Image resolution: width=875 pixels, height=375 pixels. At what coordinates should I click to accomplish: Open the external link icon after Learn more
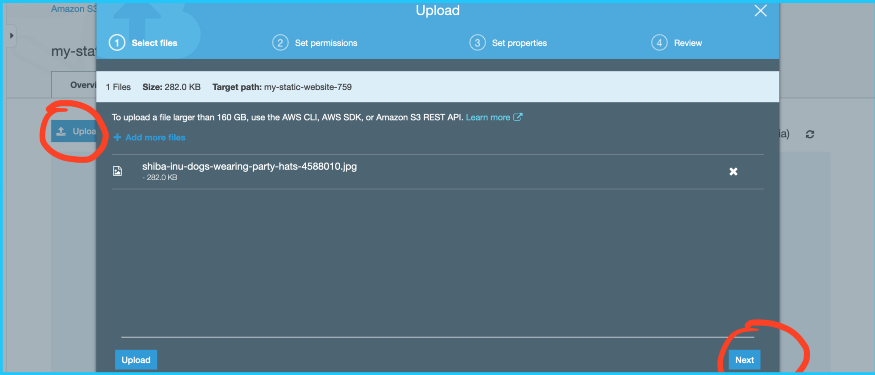pyautogui.click(x=518, y=117)
